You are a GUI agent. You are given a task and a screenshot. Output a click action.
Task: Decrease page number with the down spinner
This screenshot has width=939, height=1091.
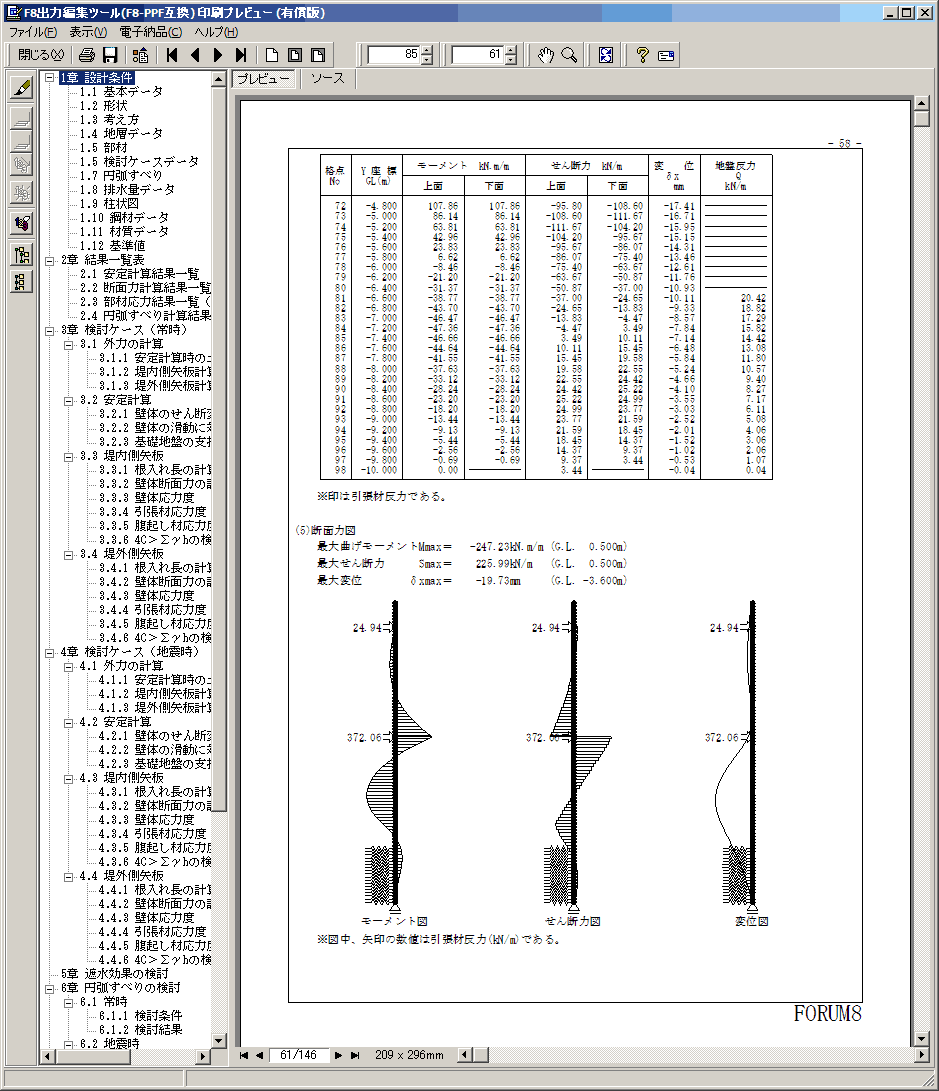tap(511, 60)
